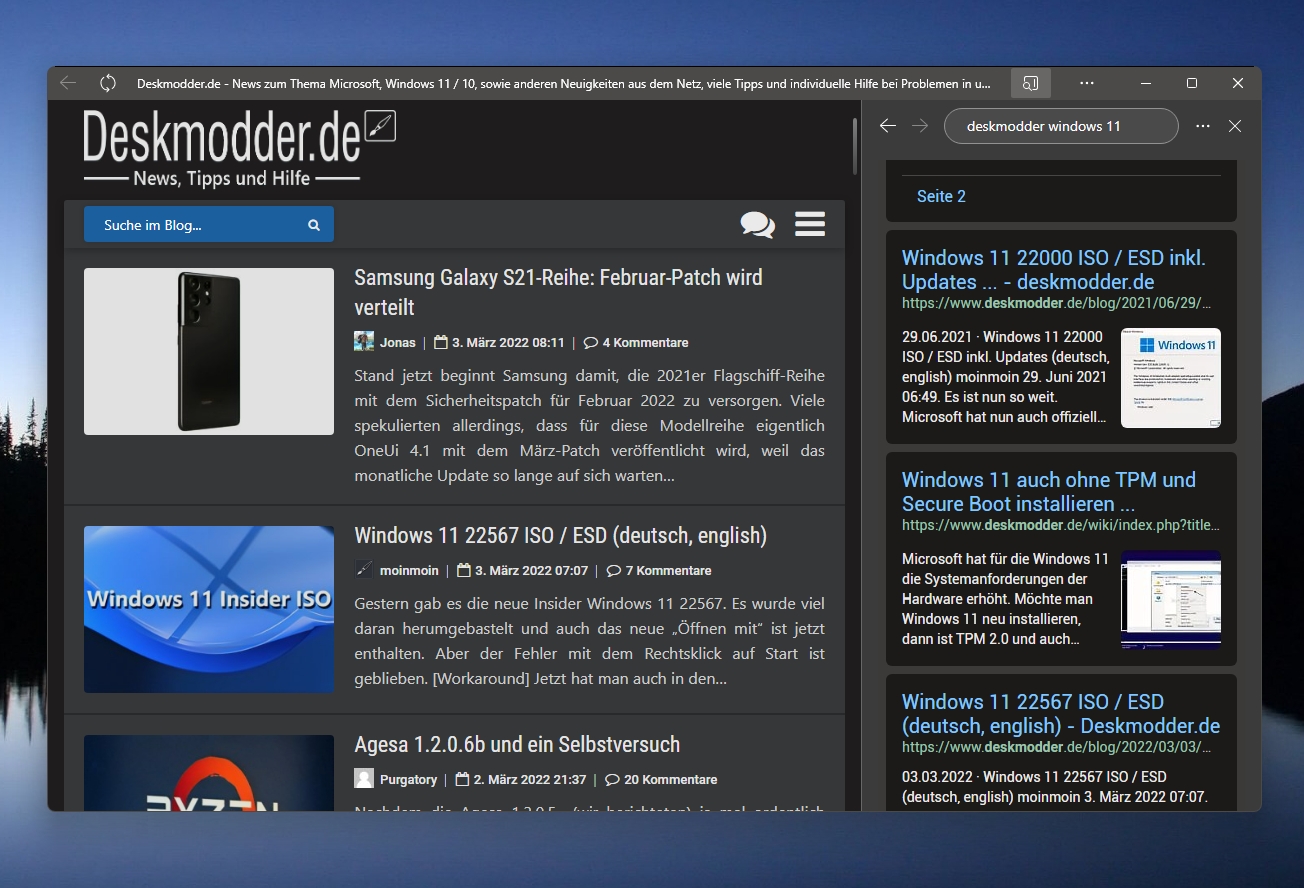Click calendar icon beside 2. März 2022 21:37
Viewport: 1304px width, 888px height.
462,779
